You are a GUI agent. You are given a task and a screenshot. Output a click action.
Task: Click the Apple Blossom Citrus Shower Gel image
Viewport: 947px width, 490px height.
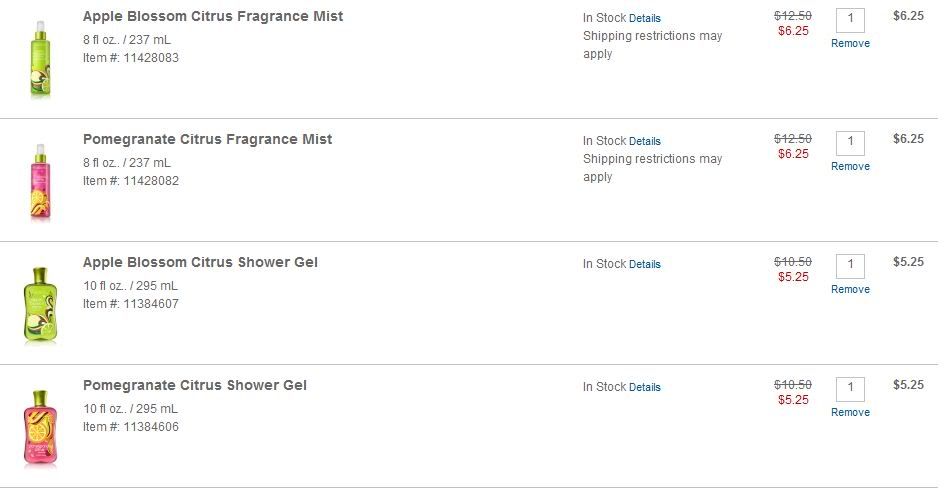coord(40,306)
